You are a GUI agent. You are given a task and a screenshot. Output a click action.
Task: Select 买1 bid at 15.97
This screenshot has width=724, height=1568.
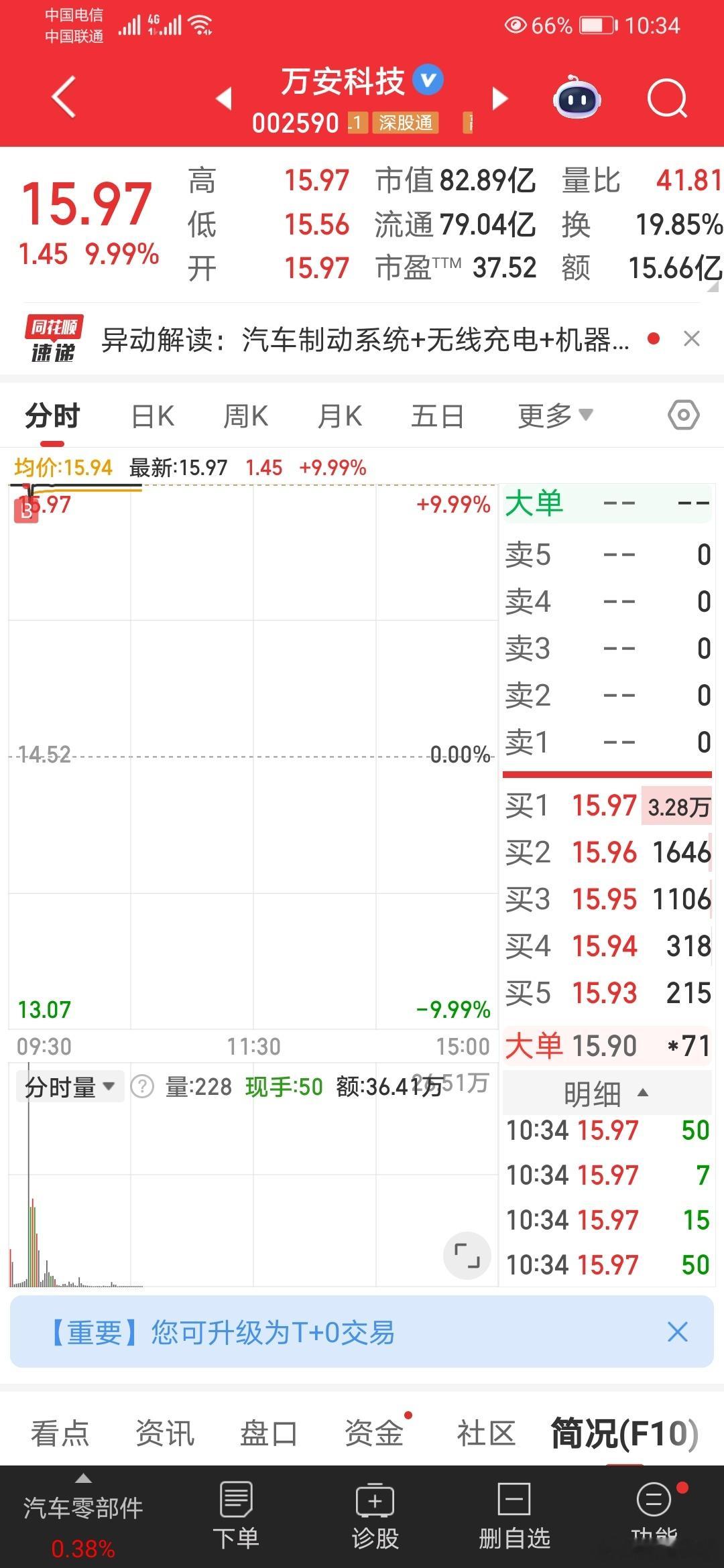click(x=607, y=805)
